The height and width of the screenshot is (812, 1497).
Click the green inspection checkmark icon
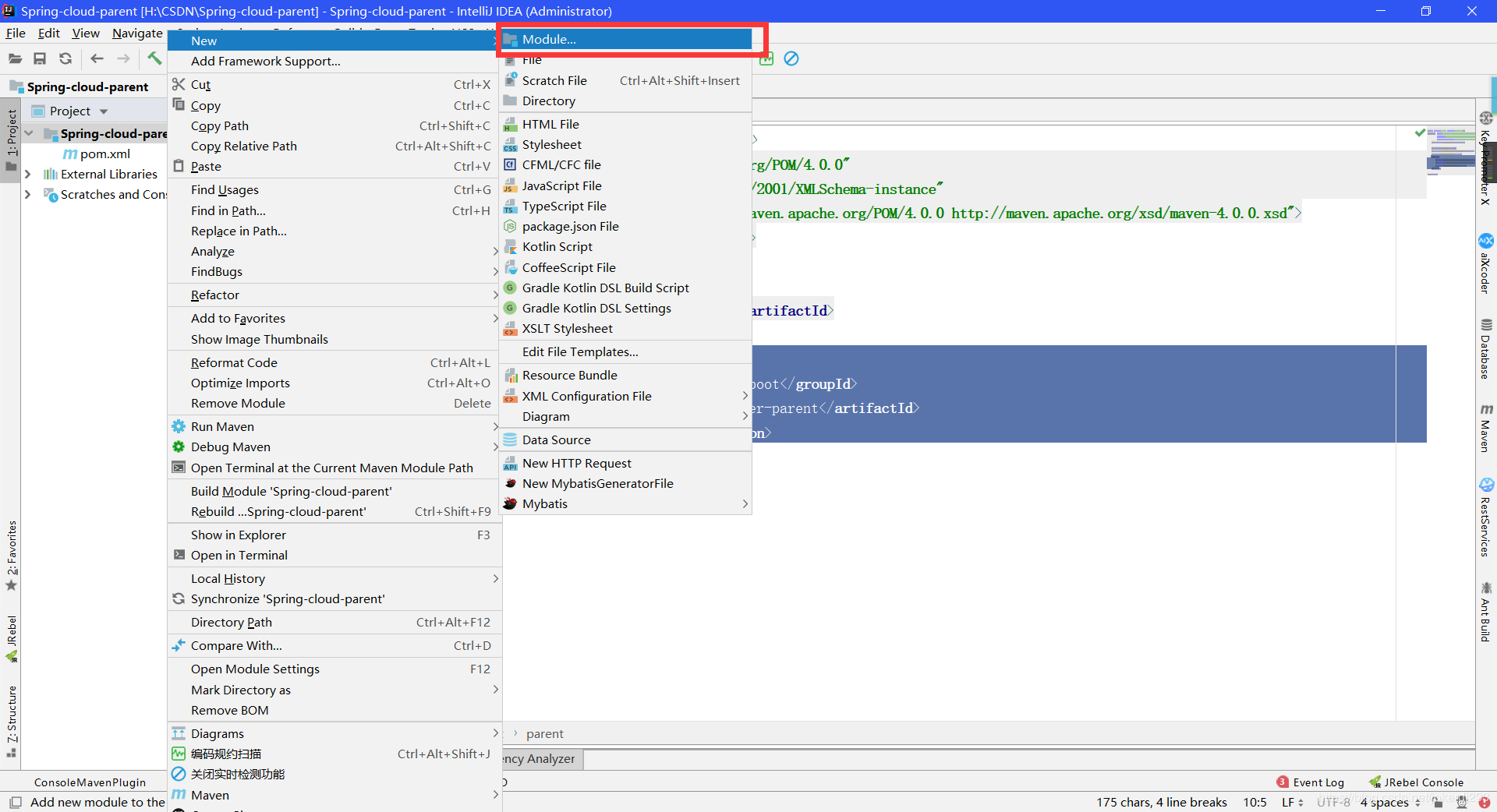[x=1420, y=132]
